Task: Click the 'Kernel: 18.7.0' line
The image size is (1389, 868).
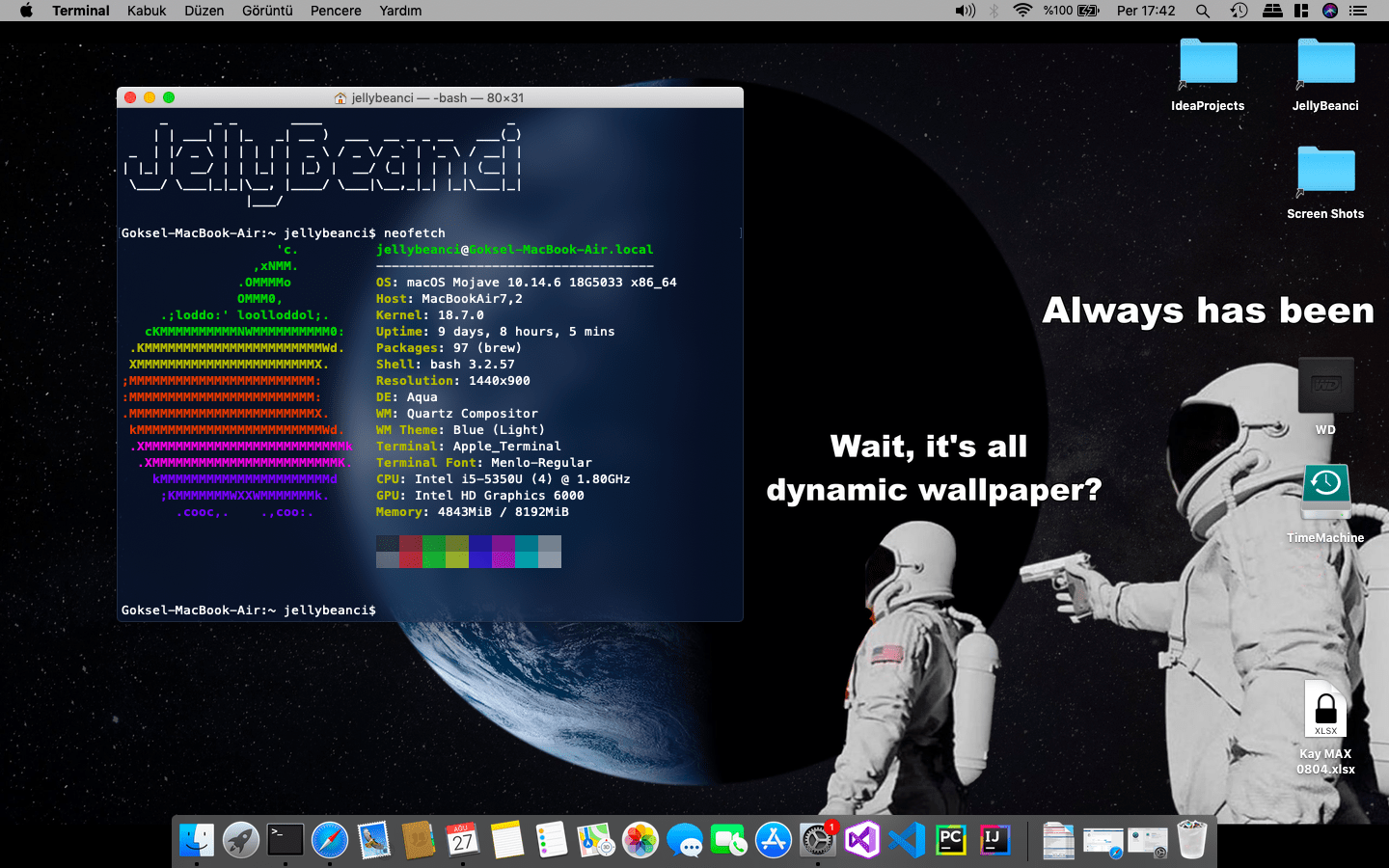Action: tap(430, 315)
